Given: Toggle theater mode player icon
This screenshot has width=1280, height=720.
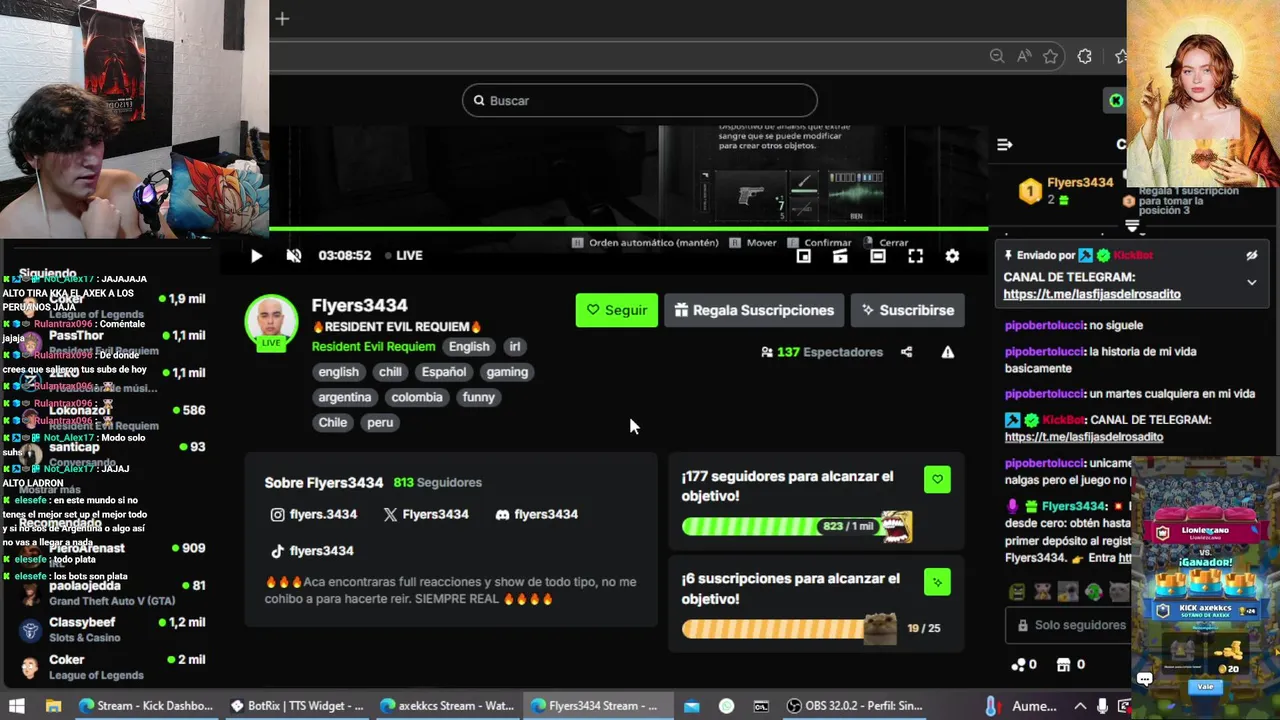Looking at the screenshot, I should [878, 256].
